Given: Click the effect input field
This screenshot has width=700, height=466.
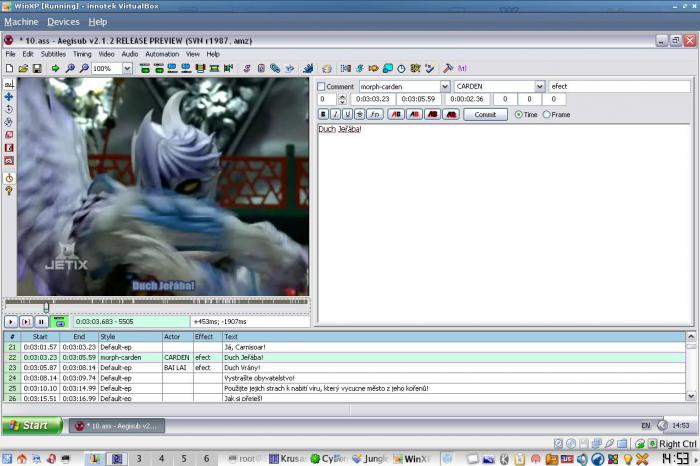Looking at the screenshot, I should (619, 86).
